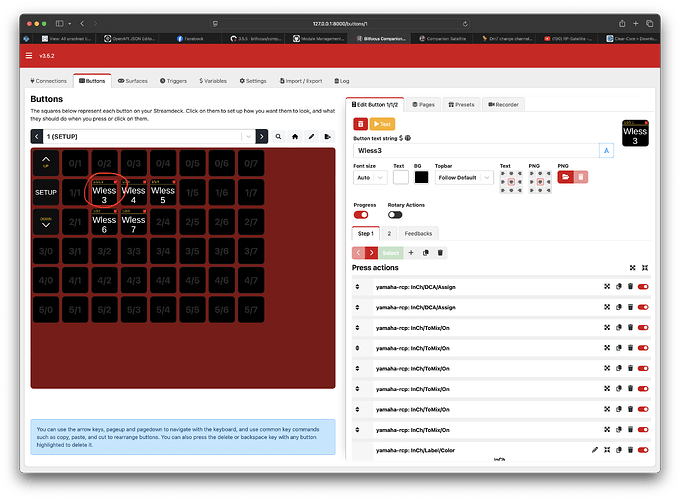
Task: Select center in the PNG alignment grid
Action: [540, 182]
